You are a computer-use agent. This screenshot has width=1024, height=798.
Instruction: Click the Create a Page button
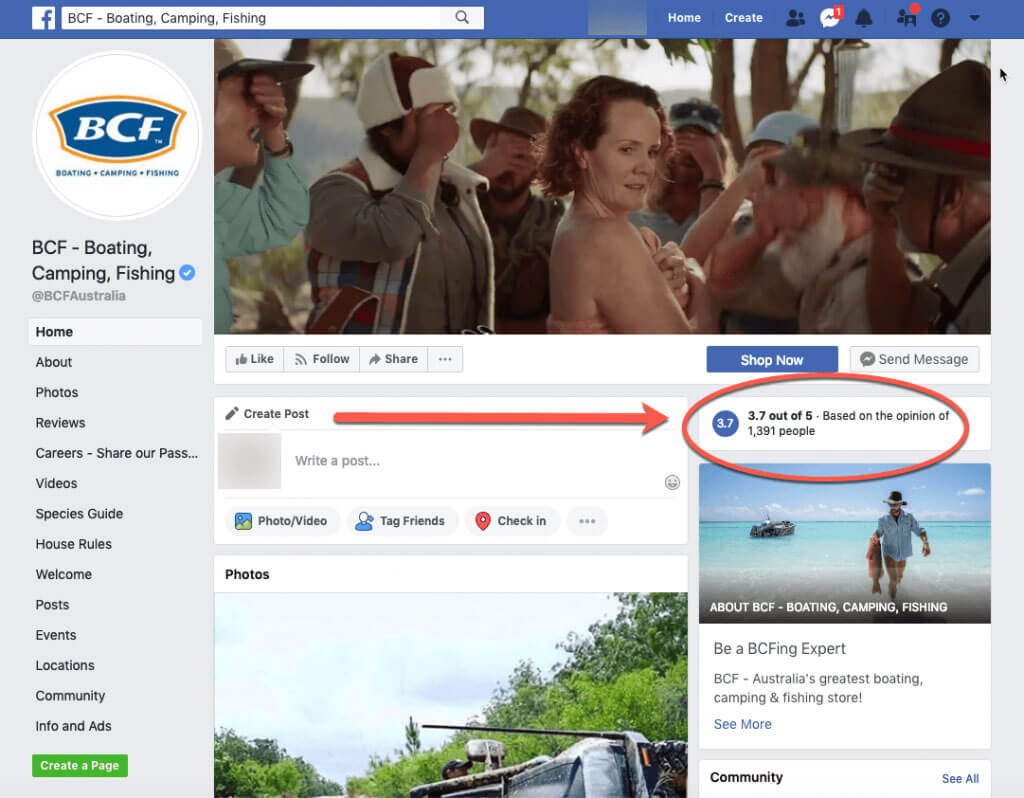80,765
